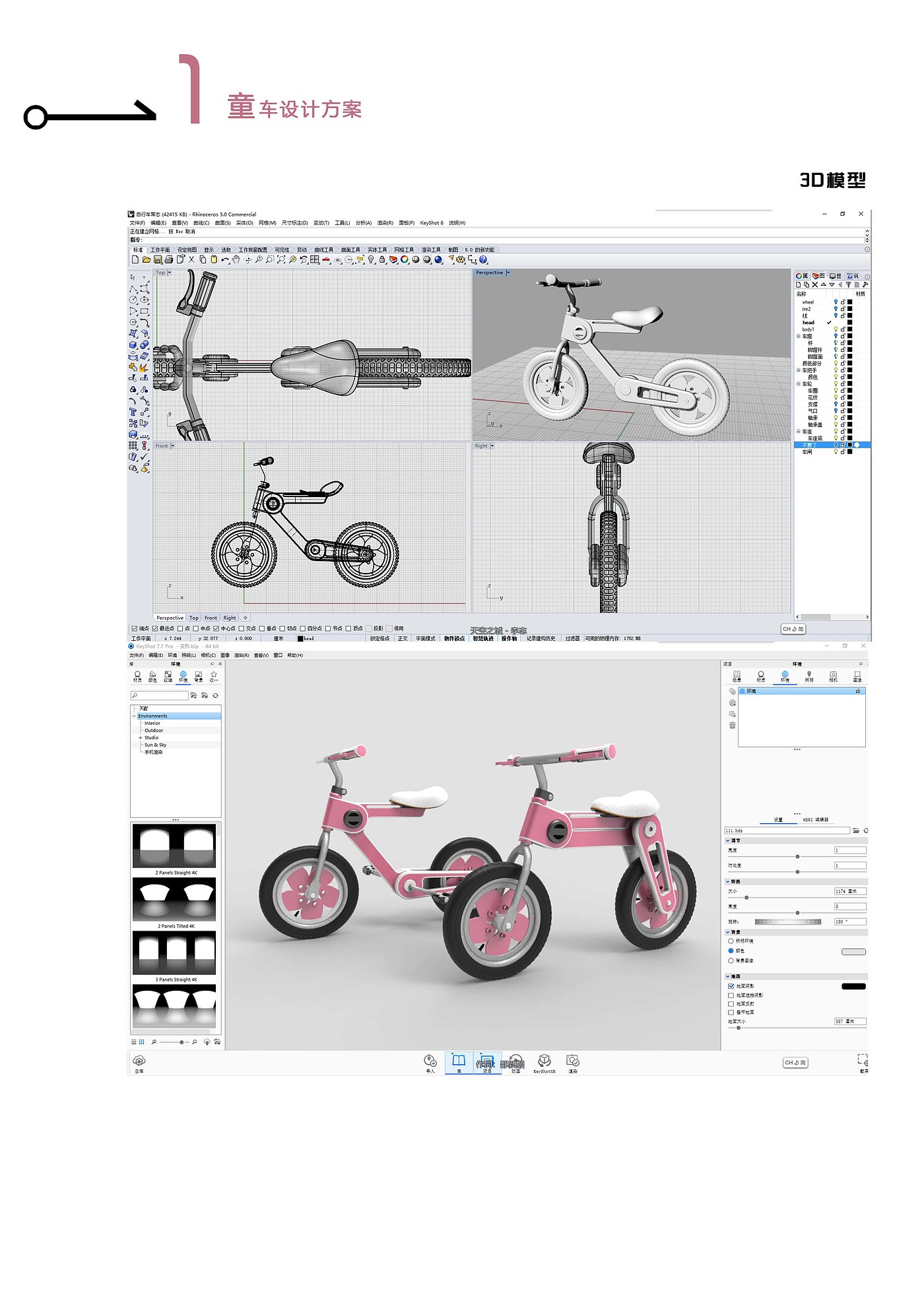Open the Top viewport title dropdown
Viewport: 924px width, 1307px height.
170,273
